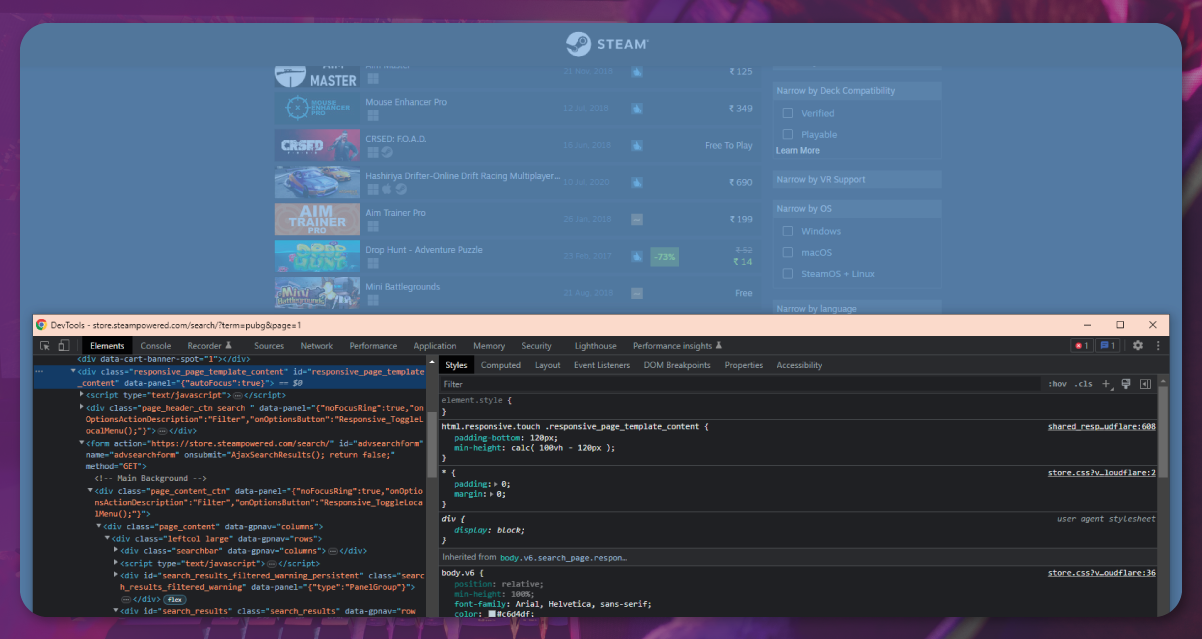Click the -73% discount badge for Drop Hunt
Viewport: 1202px width, 639px height.
(x=664, y=256)
